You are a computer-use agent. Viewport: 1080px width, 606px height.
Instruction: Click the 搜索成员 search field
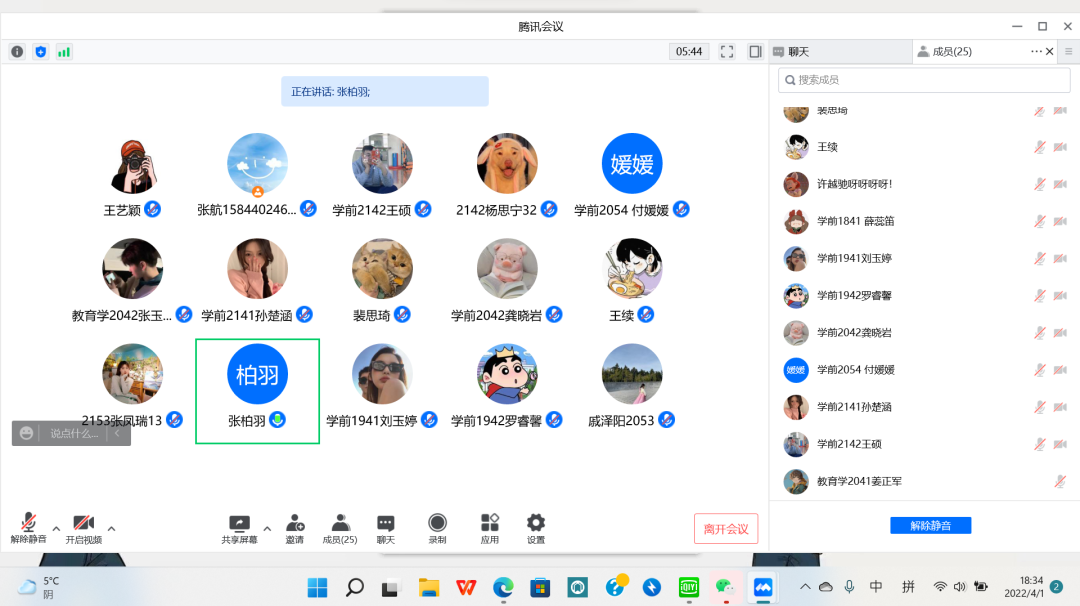(928, 80)
